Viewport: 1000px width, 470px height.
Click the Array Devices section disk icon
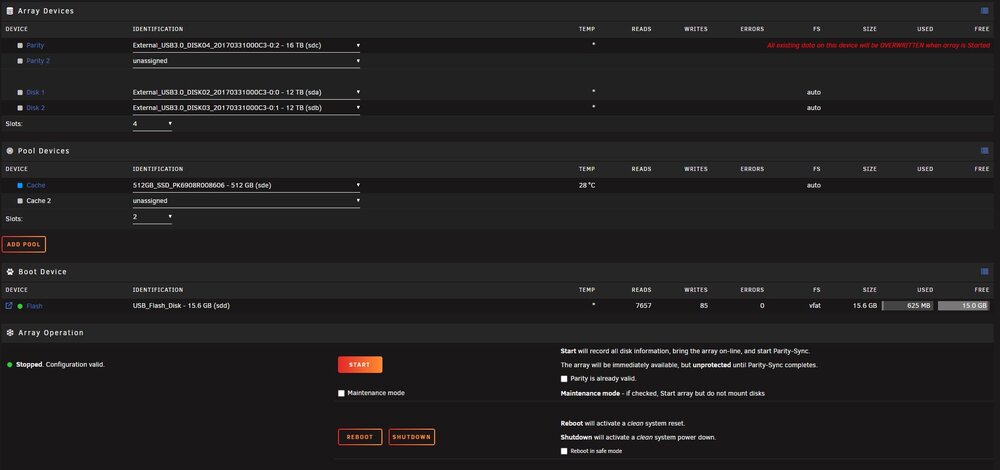click(10, 11)
